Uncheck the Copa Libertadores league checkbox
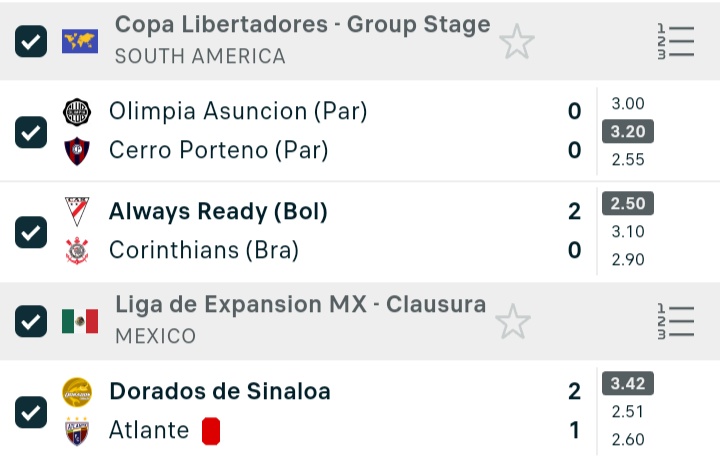 point(31,41)
